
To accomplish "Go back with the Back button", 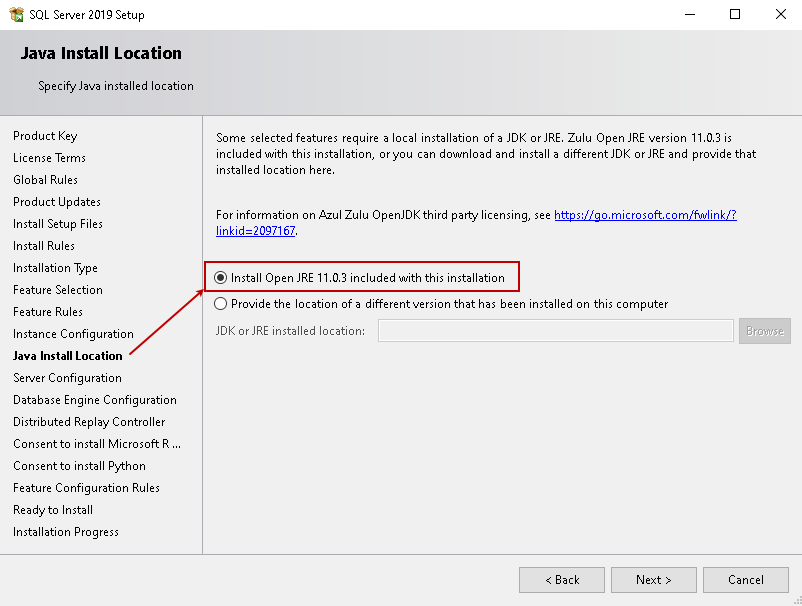I will (x=562, y=580).
